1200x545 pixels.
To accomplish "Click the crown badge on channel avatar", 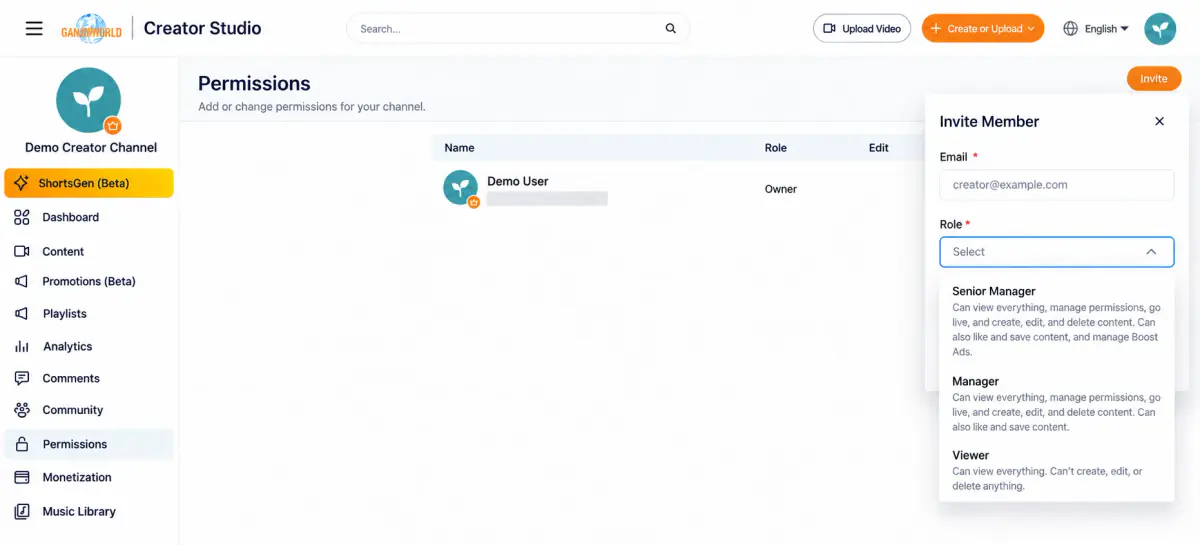I will pyautogui.click(x=113, y=126).
